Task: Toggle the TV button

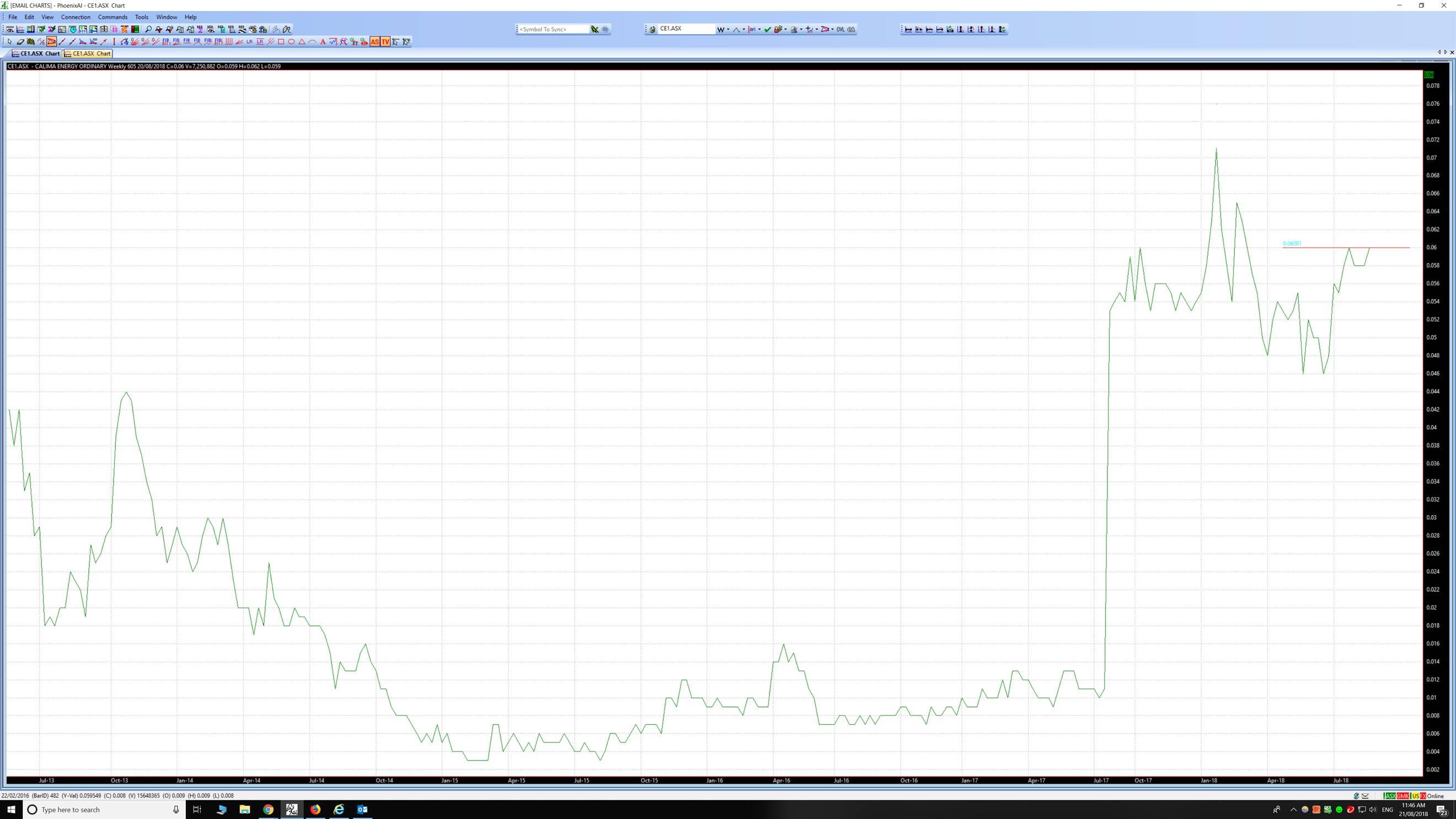Action: click(x=386, y=41)
